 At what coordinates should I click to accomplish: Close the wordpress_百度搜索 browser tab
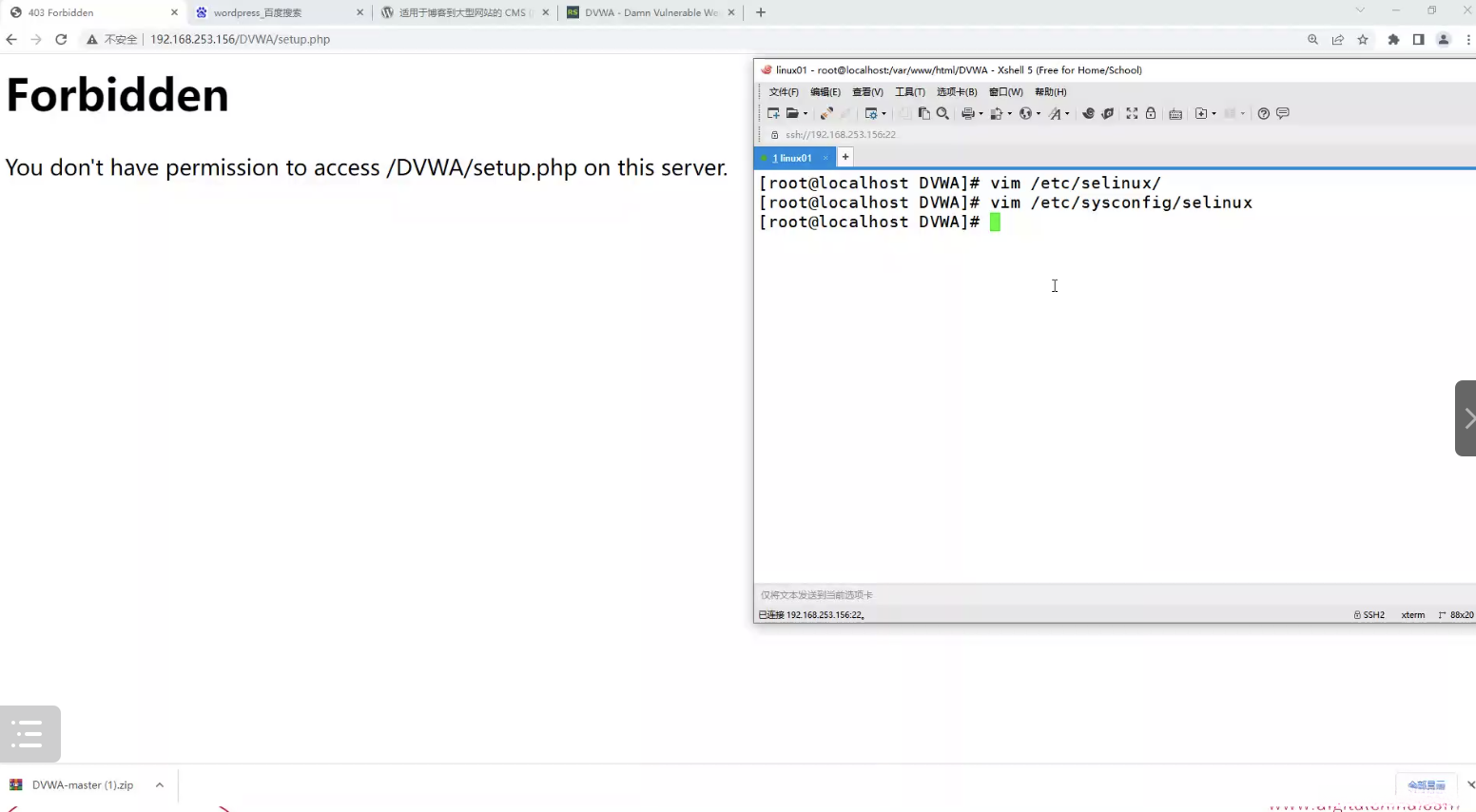(x=359, y=12)
